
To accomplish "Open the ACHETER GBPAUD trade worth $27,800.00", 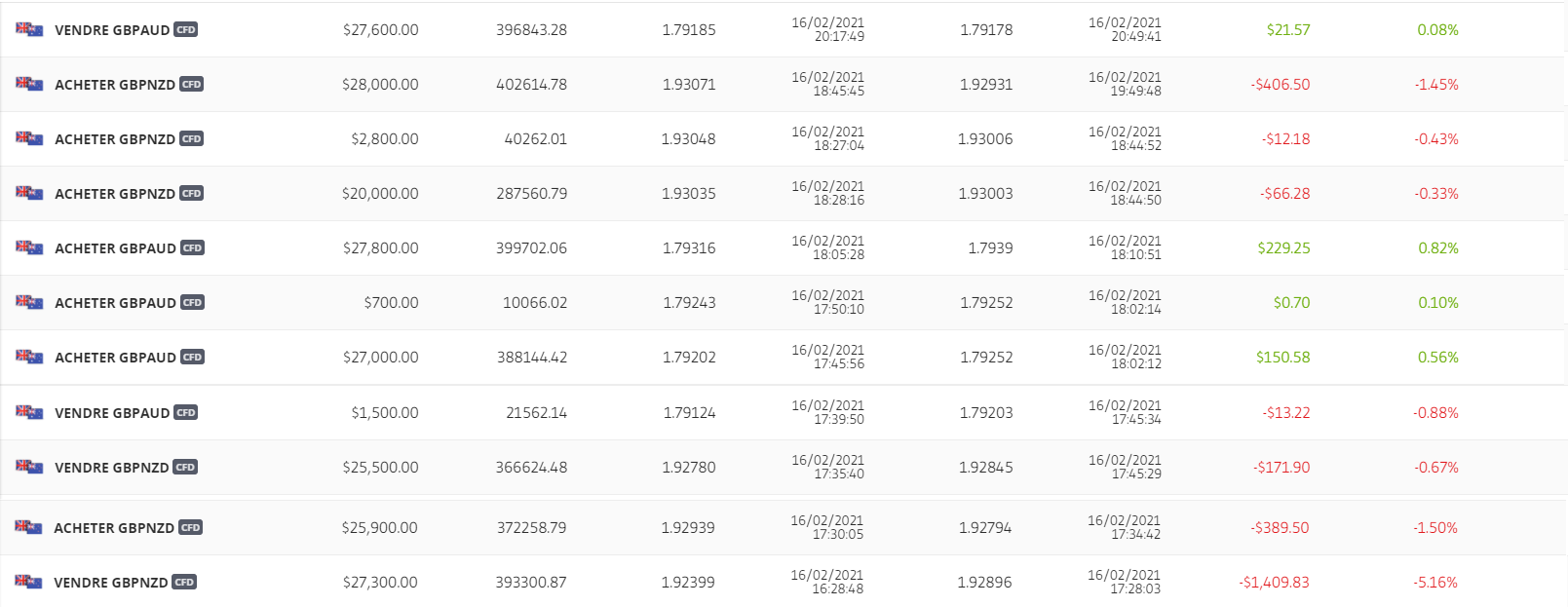I will [115, 248].
